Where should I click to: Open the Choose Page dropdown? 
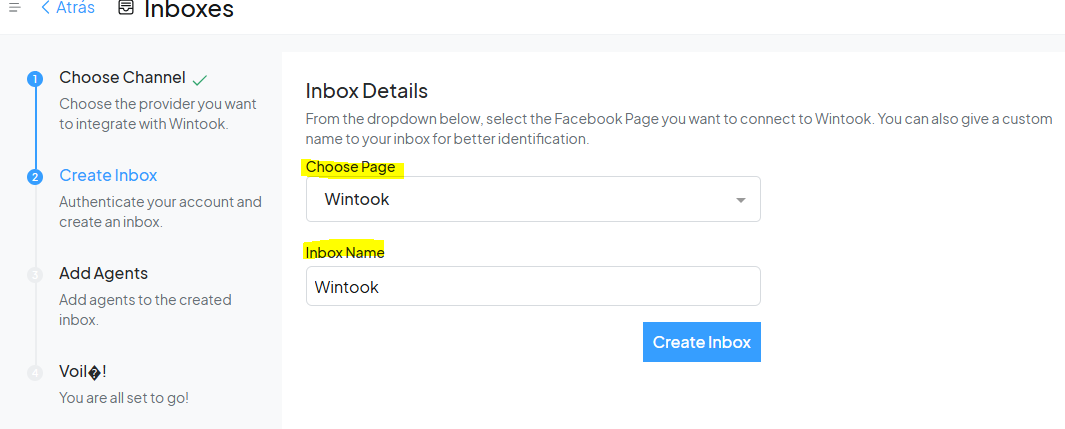[533, 200]
